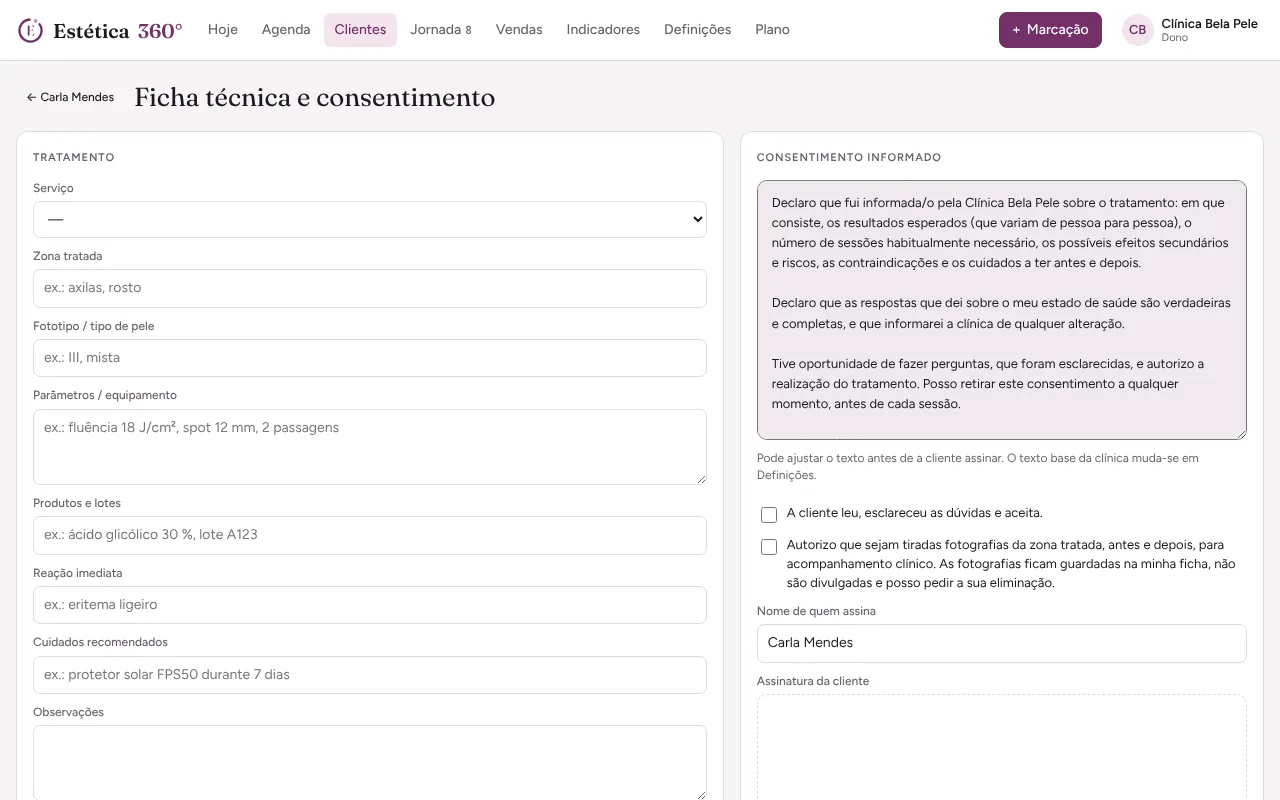Click inside the consent text area
Screen dimensions: 1280x800
coord(1002,310)
